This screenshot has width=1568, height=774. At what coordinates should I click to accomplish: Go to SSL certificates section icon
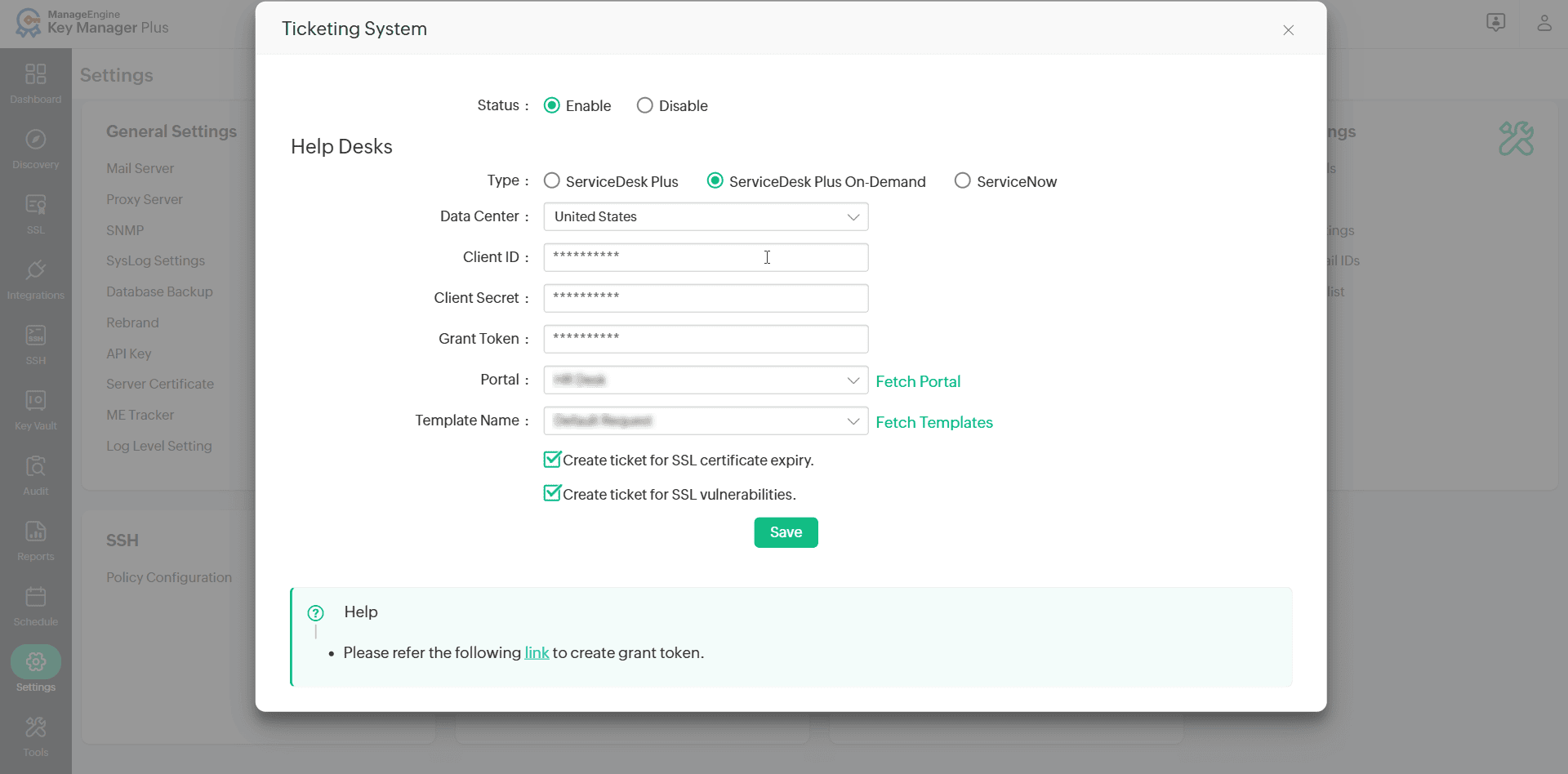(x=36, y=205)
